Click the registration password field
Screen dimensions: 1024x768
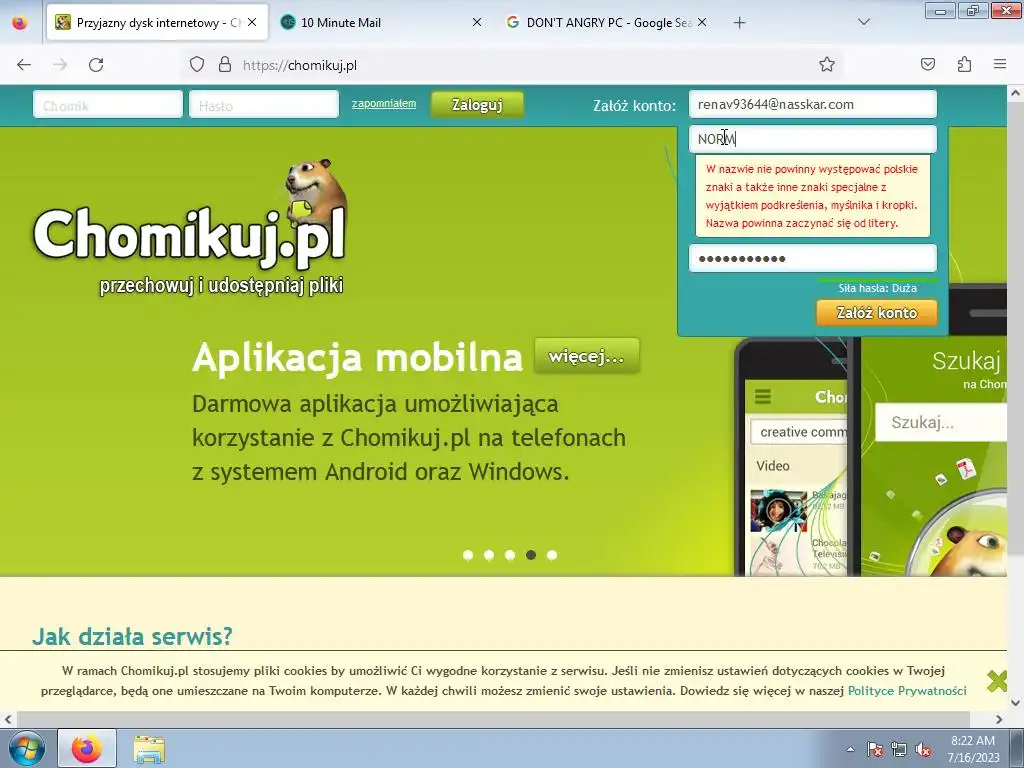coord(812,258)
